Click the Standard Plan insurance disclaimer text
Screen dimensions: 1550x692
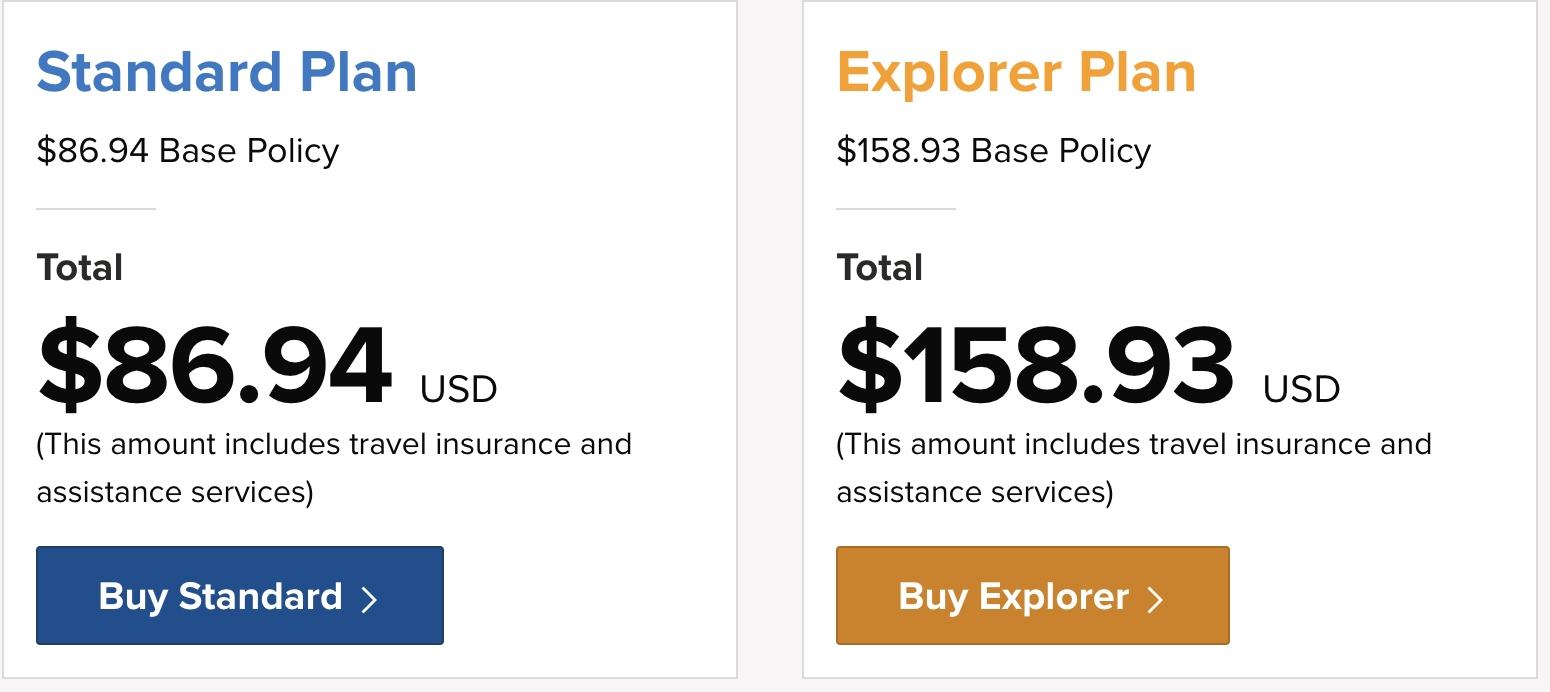tap(334, 468)
